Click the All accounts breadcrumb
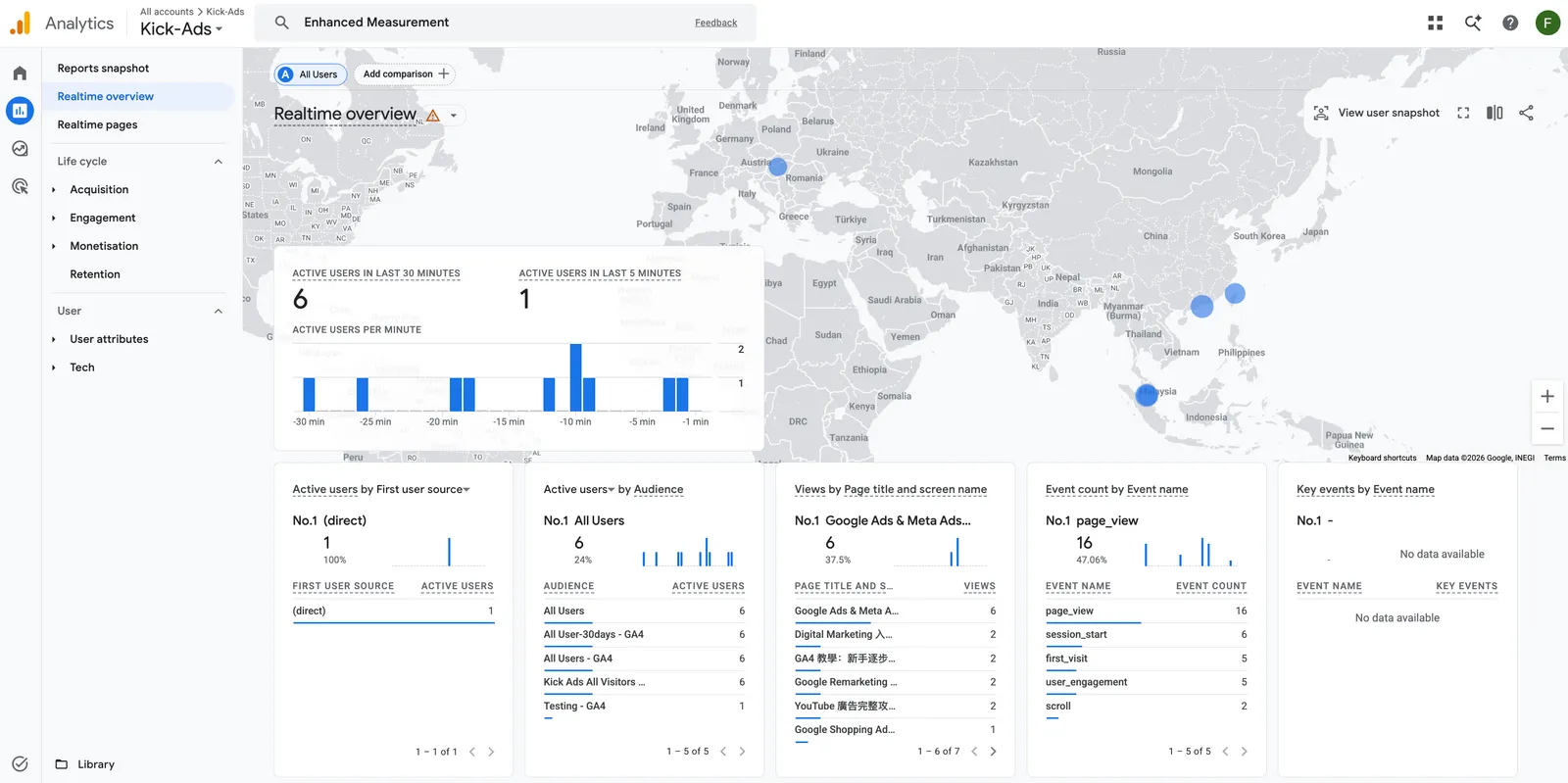This screenshot has width=1568, height=783. point(167,12)
